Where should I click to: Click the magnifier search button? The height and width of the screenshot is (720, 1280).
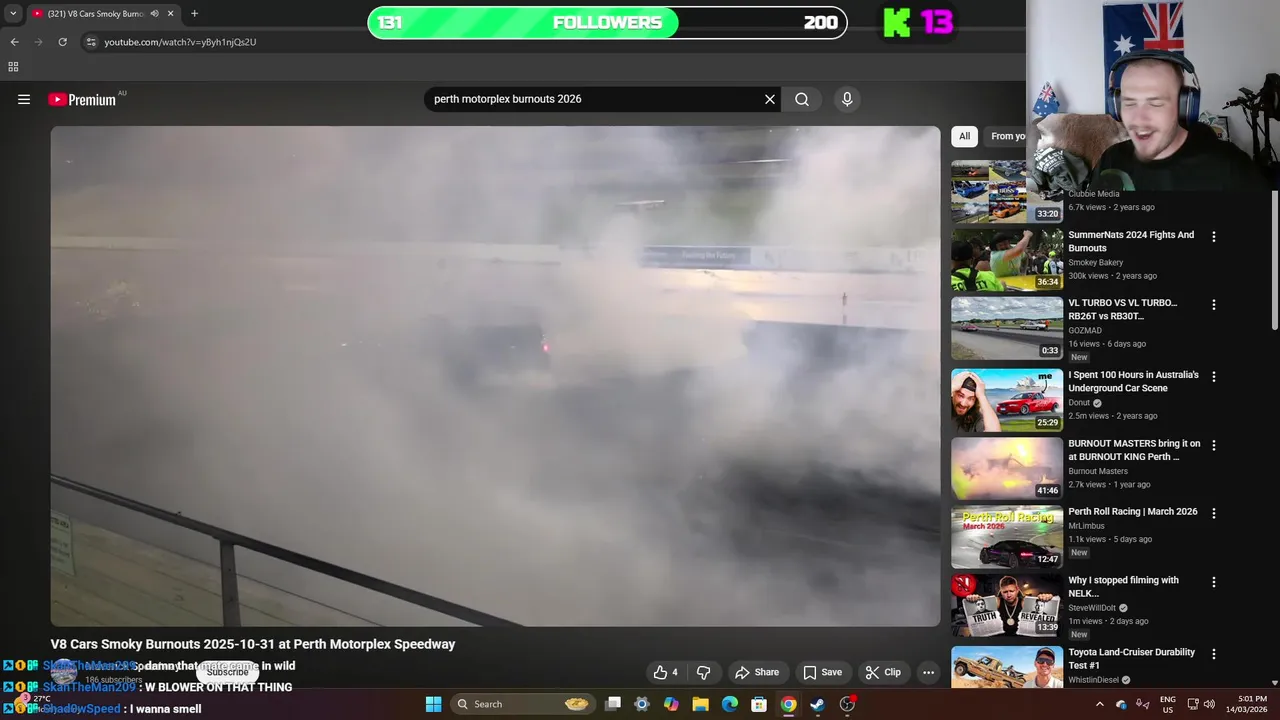click(x=802, y=99)
